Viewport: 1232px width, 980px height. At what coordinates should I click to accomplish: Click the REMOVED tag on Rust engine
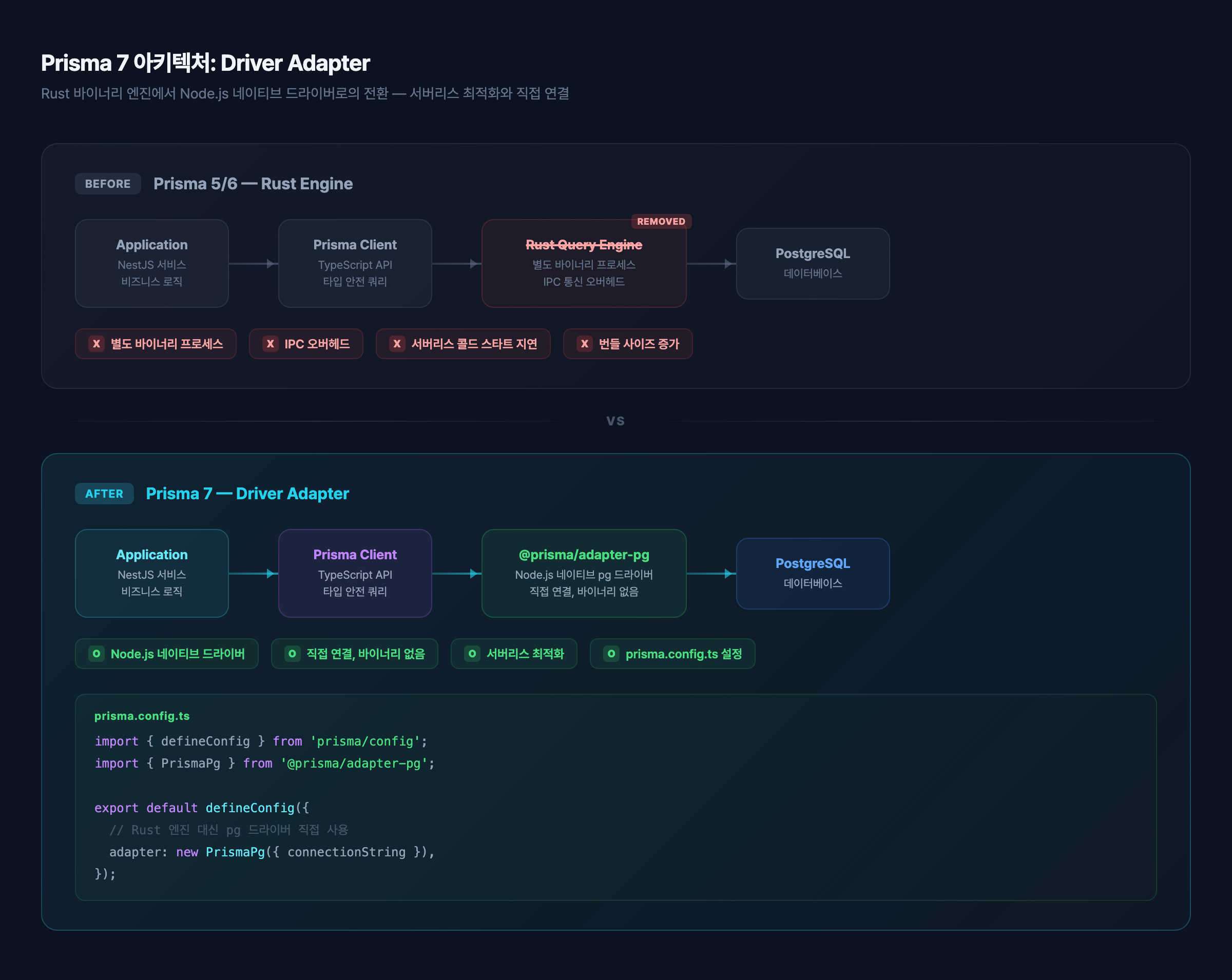[x=661, y=222]
